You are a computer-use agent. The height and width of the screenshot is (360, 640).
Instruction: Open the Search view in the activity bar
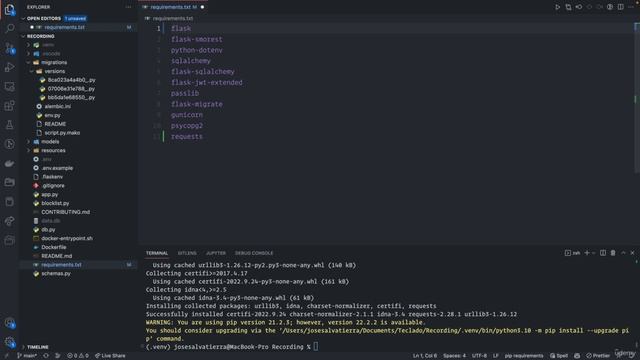9,28
